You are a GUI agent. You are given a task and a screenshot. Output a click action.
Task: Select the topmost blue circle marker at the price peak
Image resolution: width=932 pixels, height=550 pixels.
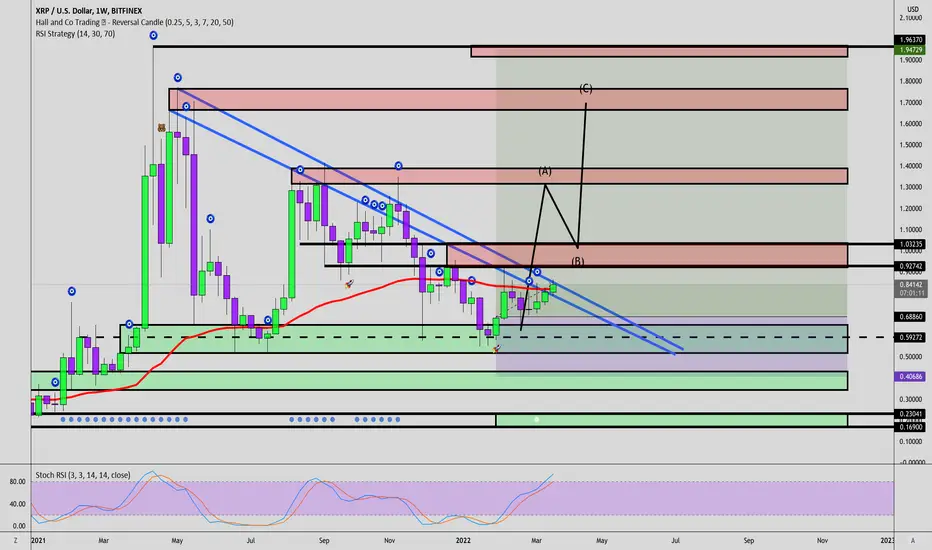[x=153, y=36]
